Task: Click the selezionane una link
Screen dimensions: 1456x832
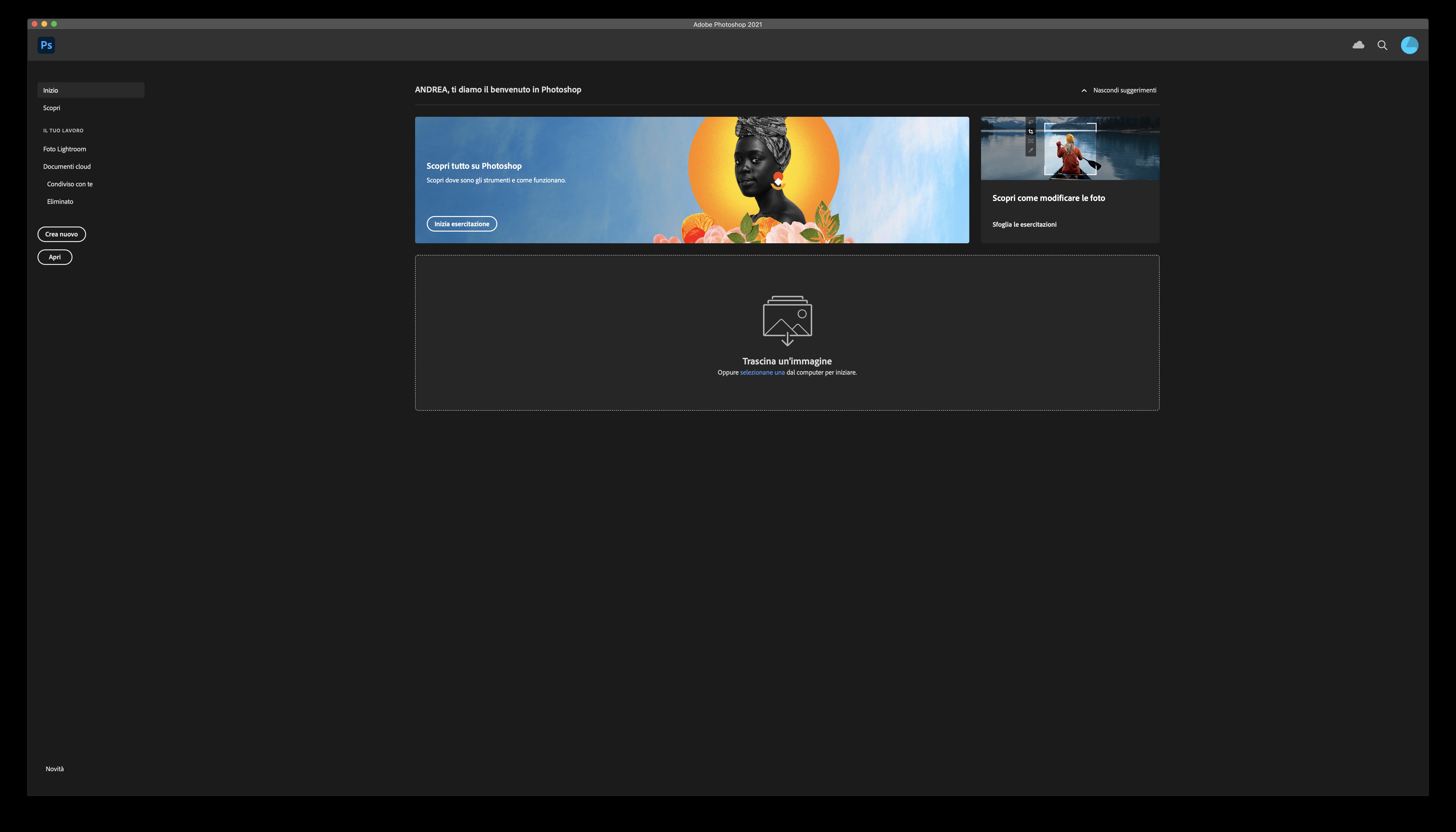Action: [762, 372]
